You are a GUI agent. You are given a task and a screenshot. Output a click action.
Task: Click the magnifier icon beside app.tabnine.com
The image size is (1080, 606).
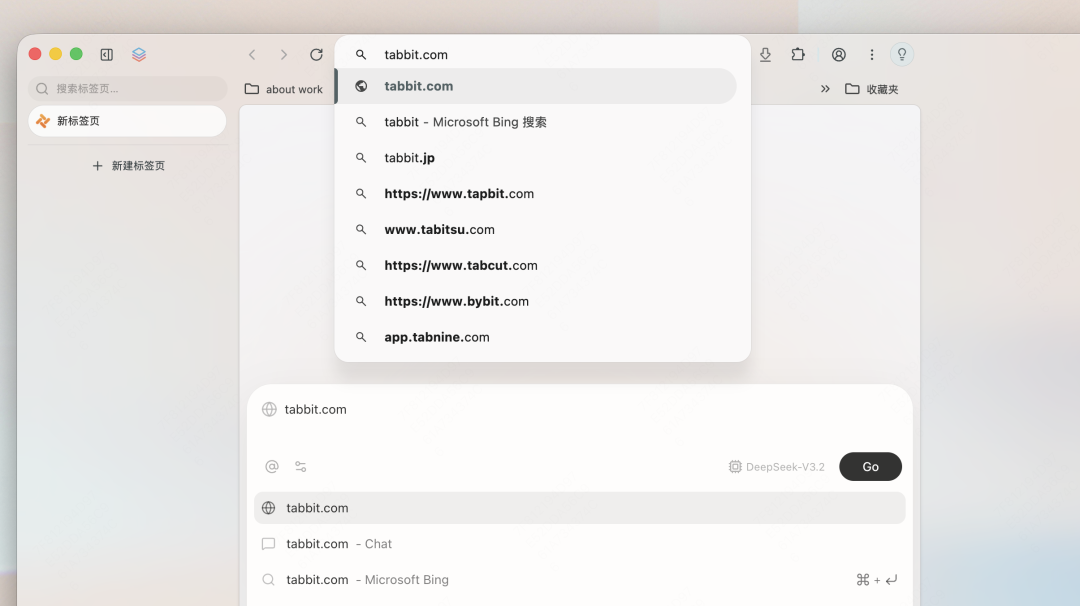coord(361,337)
